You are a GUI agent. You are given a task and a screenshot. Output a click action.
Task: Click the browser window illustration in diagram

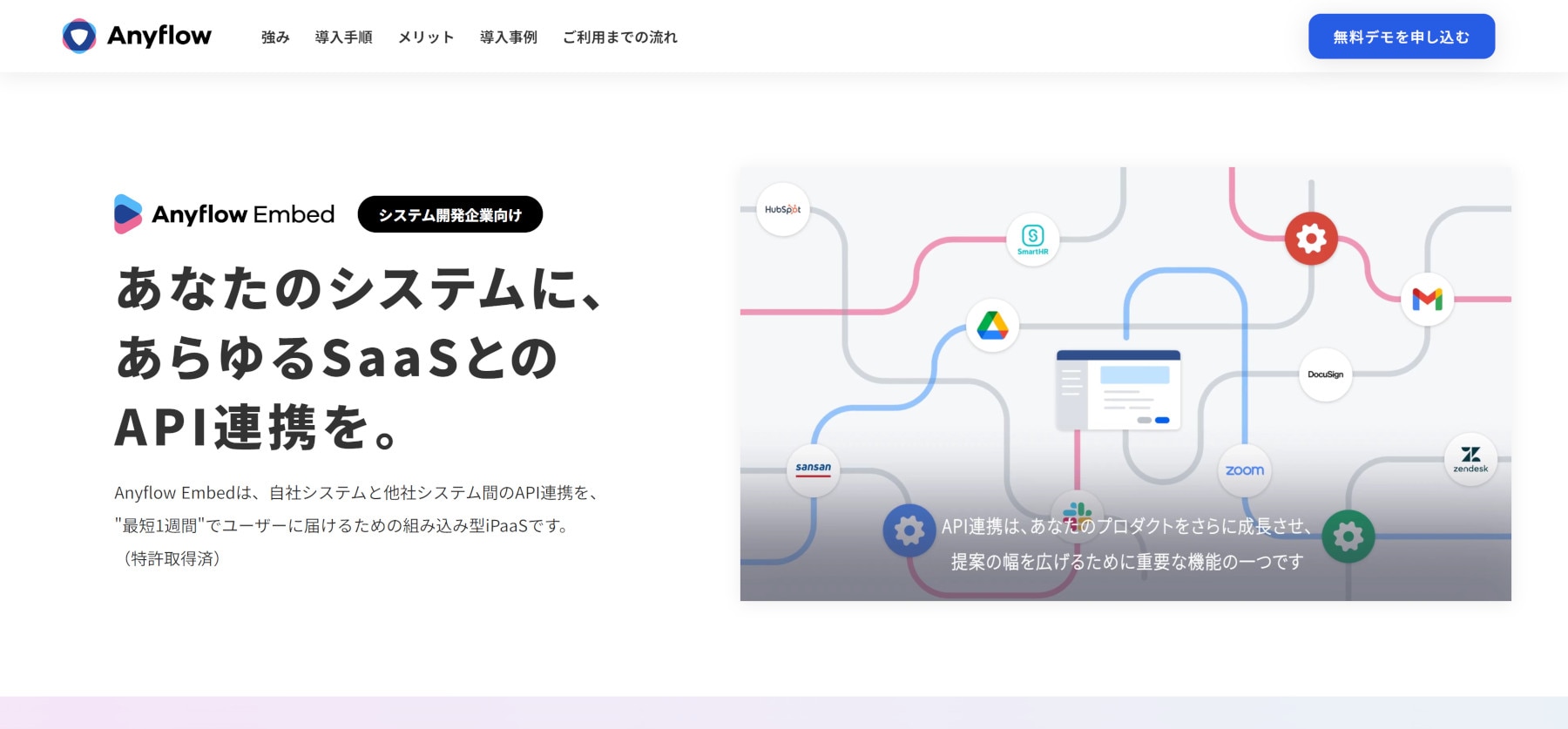(1119, 390)
